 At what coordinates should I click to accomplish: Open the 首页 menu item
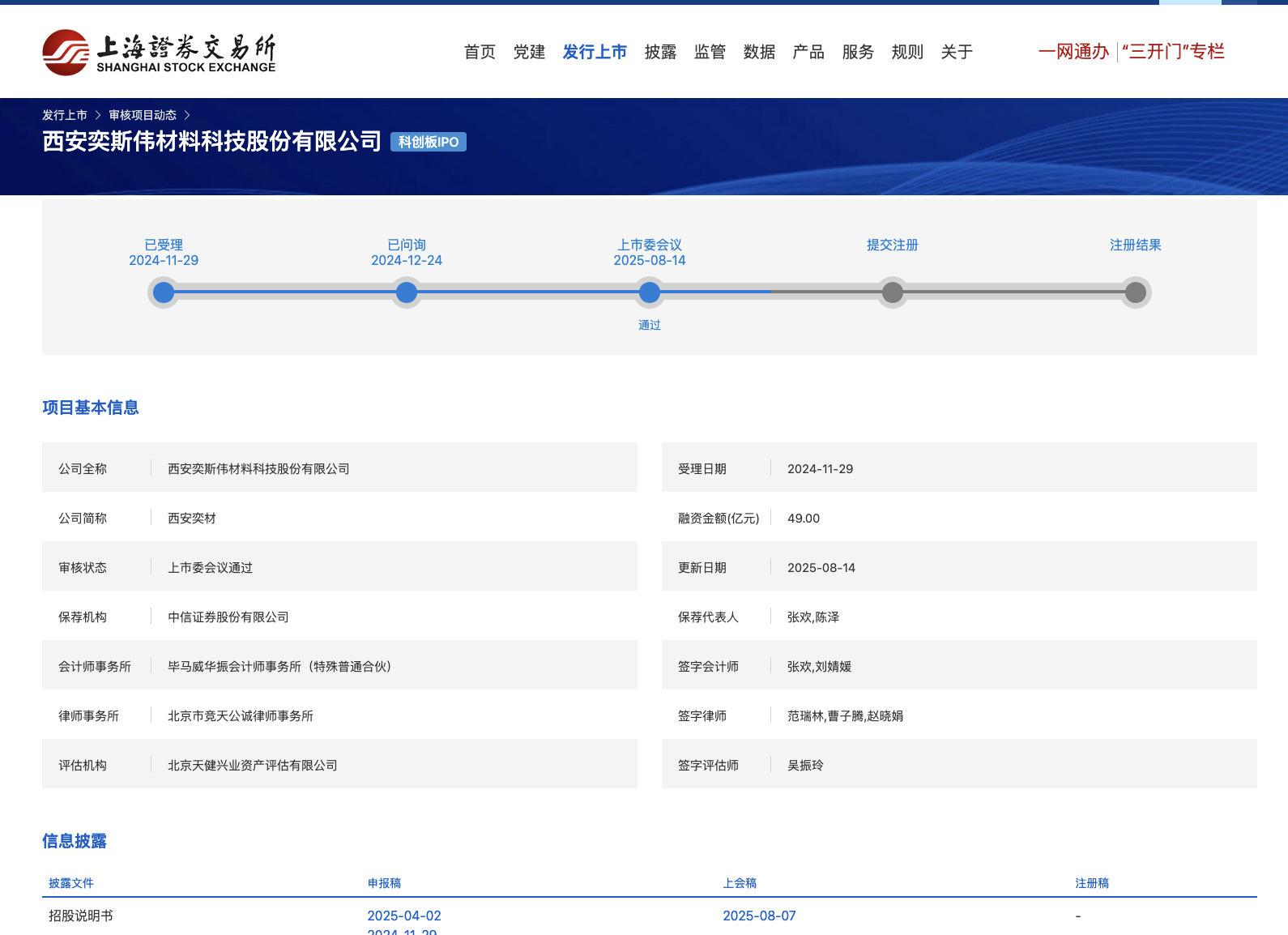(x=480, y=52)
